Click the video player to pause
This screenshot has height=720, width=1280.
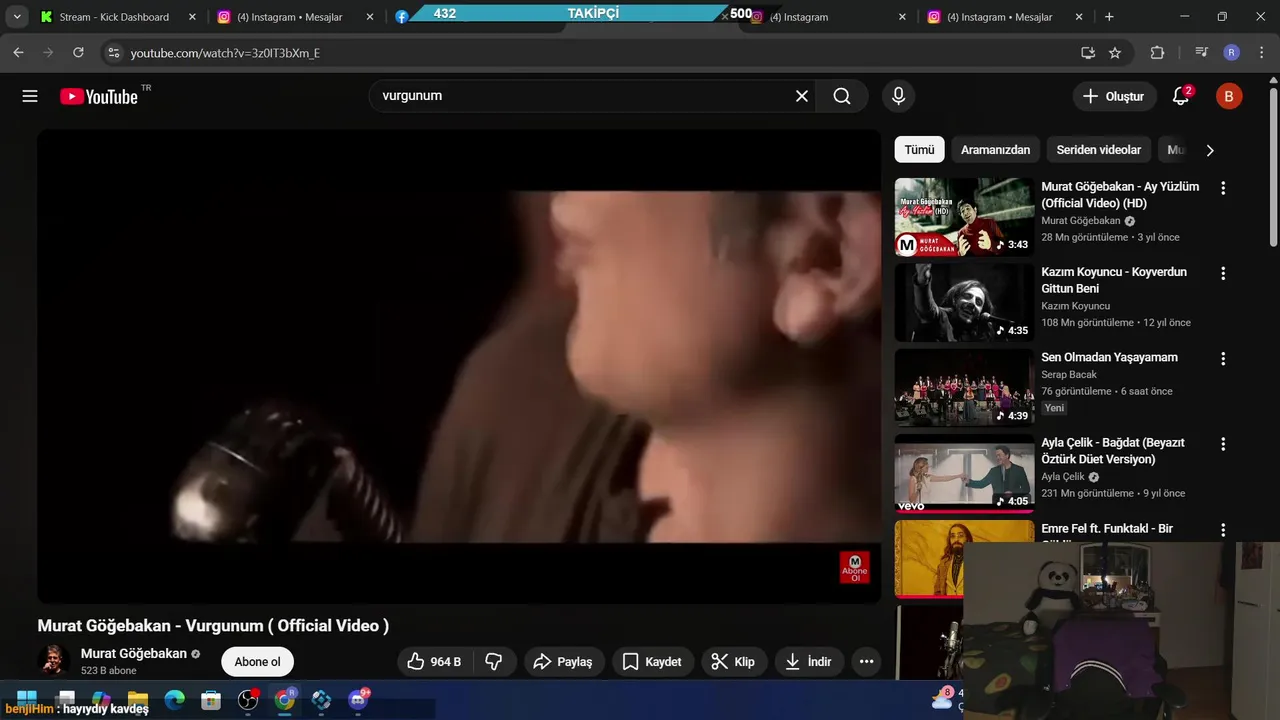pyautogui.click(x=459, y=367)
